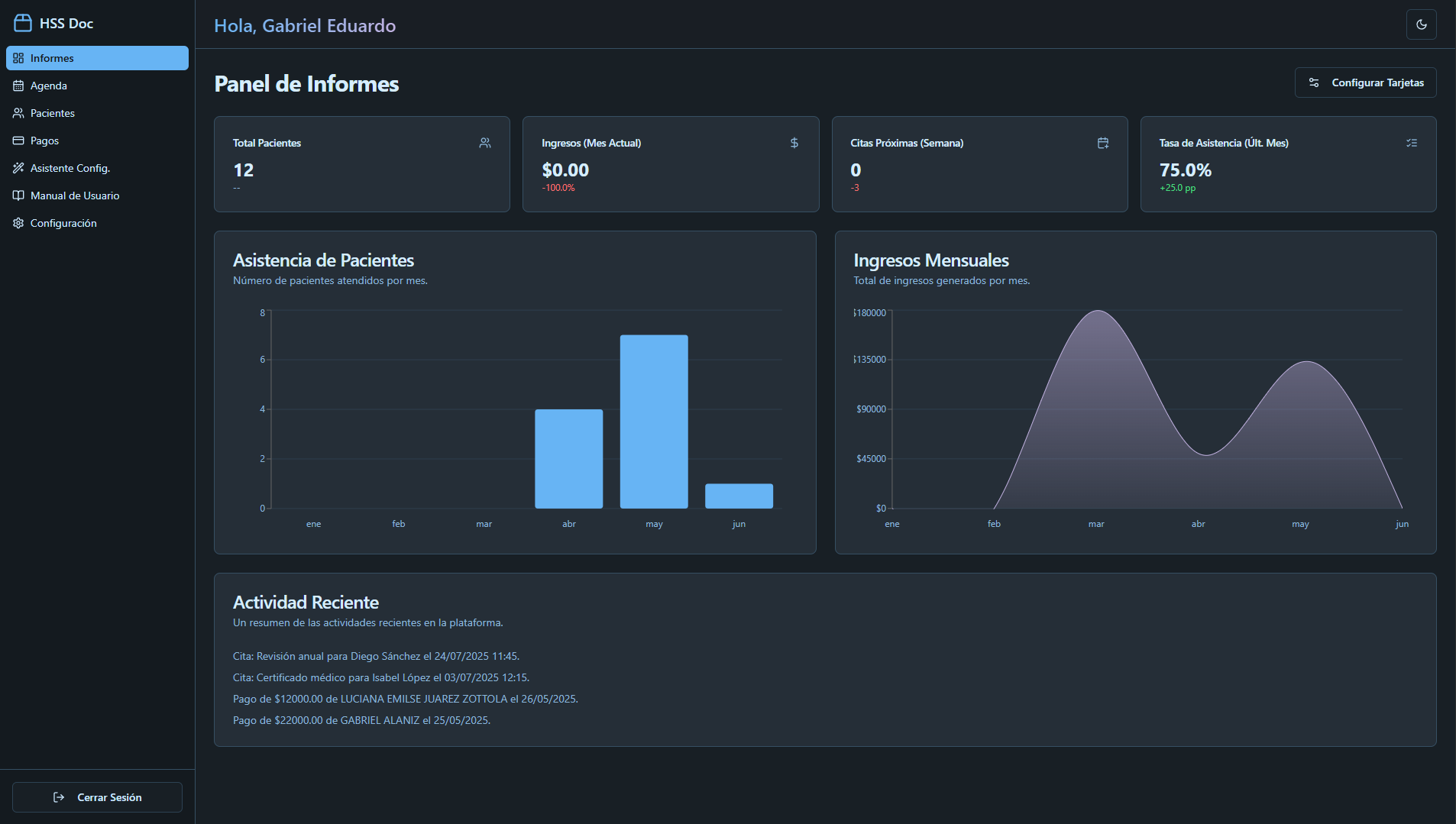
Task: Click the April bar in Asistencia de Pacientes
Action: [x=568, y=459]
